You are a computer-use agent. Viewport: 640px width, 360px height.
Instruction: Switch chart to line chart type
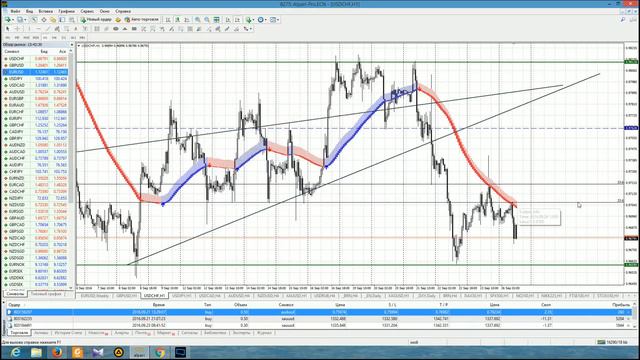coord(186,20)
